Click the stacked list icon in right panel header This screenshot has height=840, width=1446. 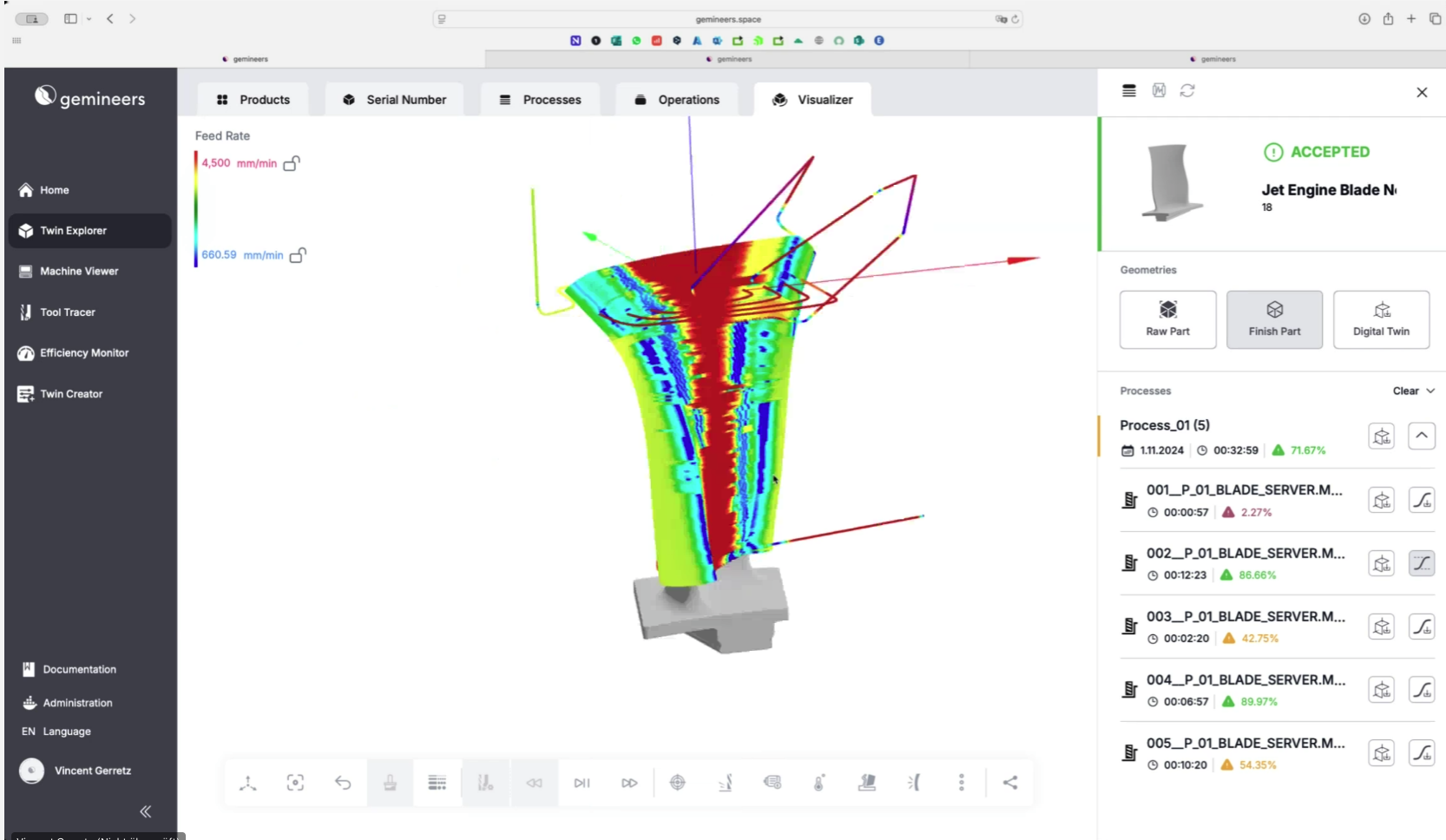(x=1129, y=90)
